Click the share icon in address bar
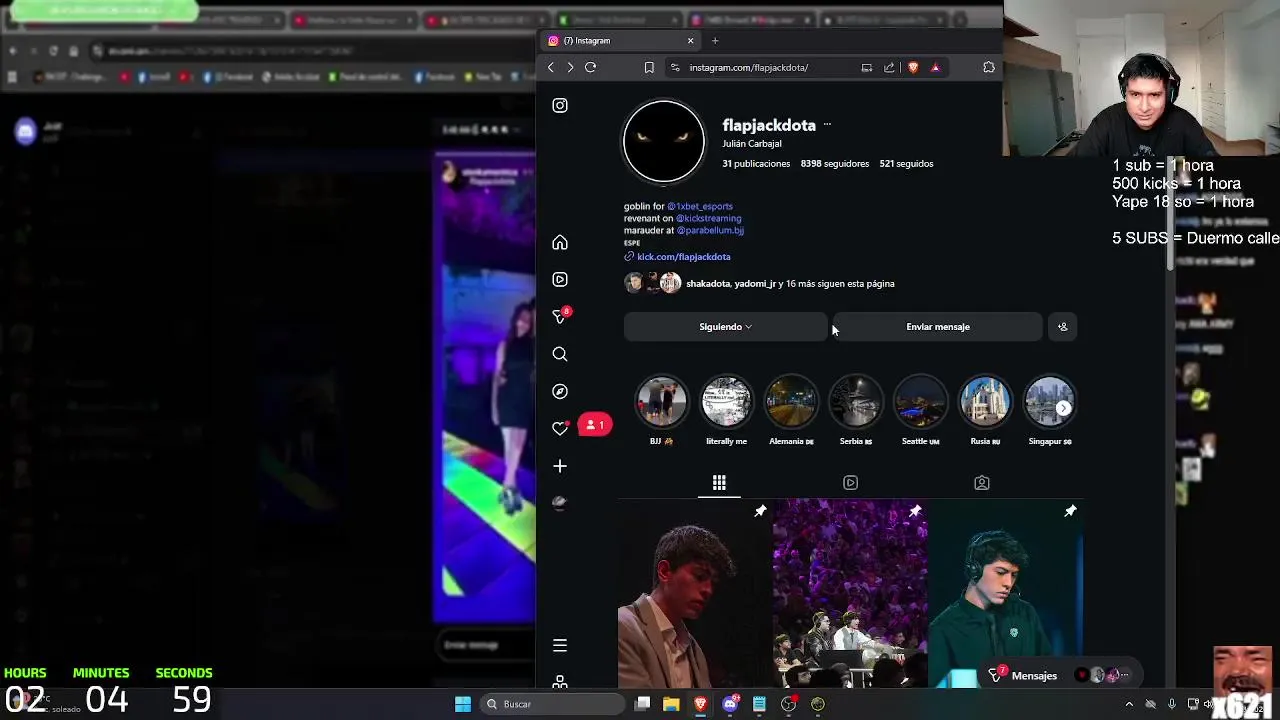 (889, 67)
